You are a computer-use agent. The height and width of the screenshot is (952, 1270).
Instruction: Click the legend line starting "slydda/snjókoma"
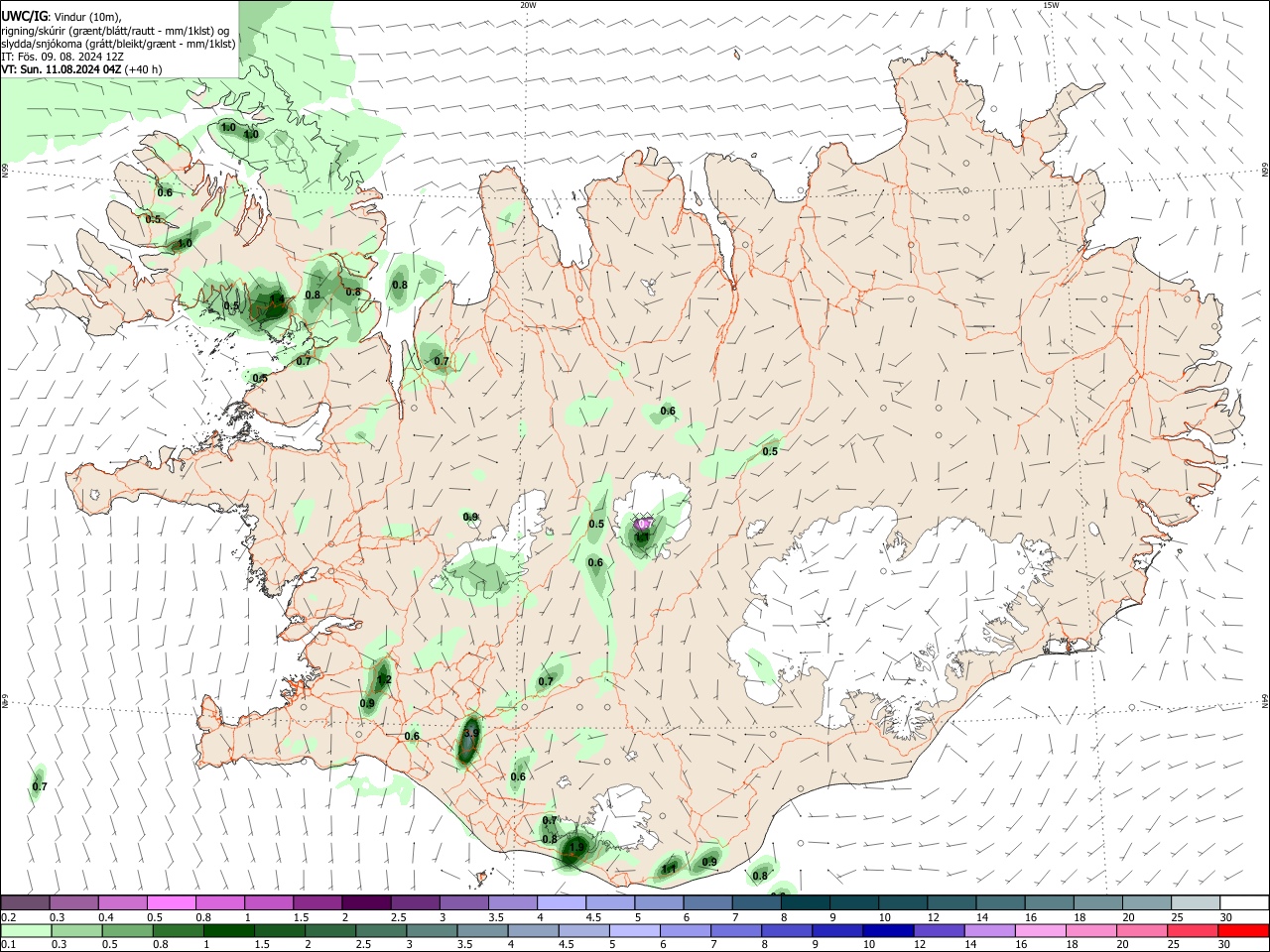pos(118,44)
